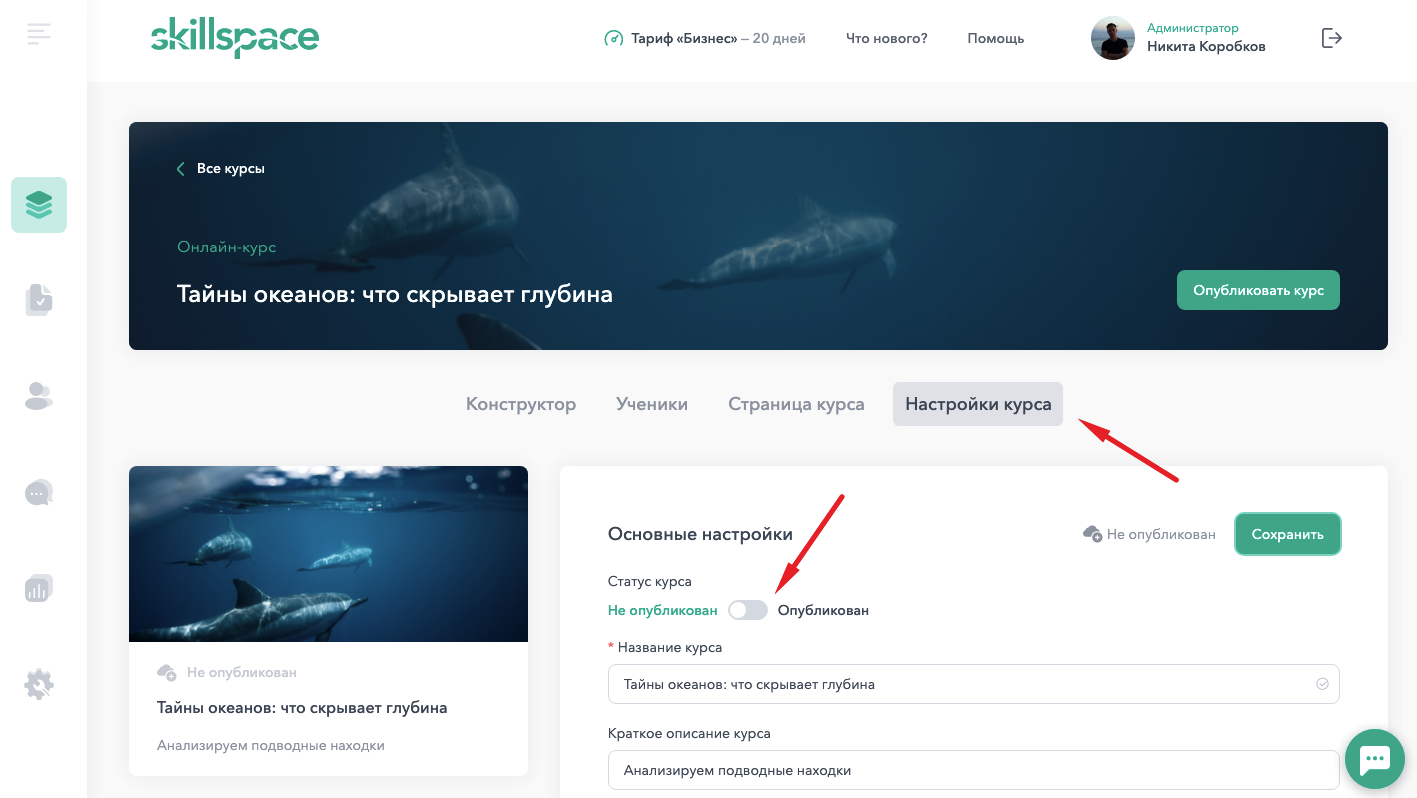Switch to the Ученики tab
The height and width of the screenshot is (798, 1417).
click(x=652, y=404)
